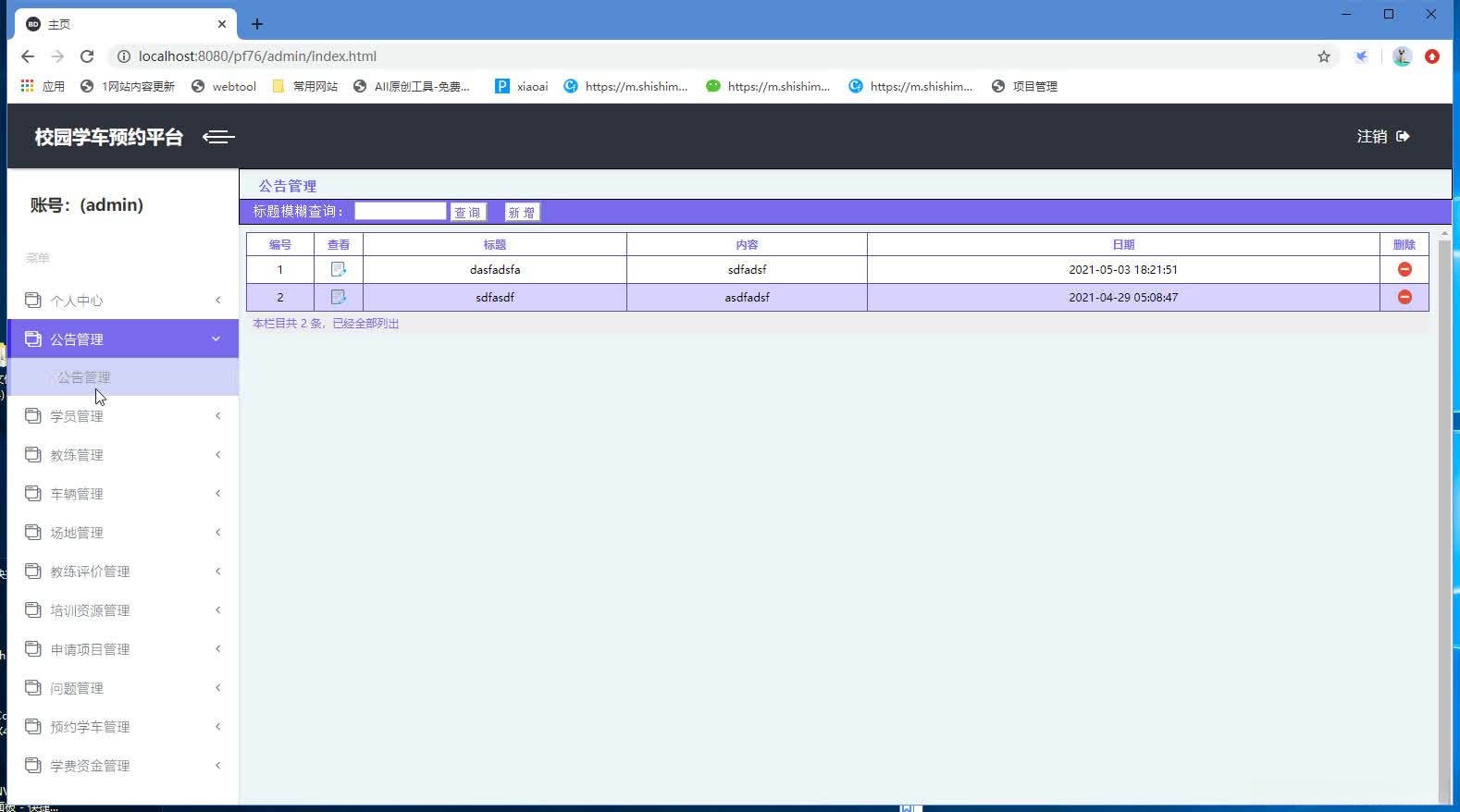This screenshot has height=812, width=1460.
Task: Click the 个人中心 folder icon
Action: click(x=33, y=300)
